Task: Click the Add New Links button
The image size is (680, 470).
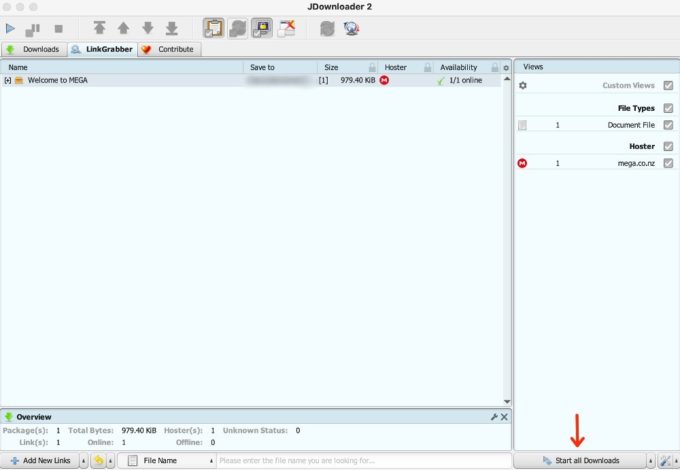Action: click(39, 460)
